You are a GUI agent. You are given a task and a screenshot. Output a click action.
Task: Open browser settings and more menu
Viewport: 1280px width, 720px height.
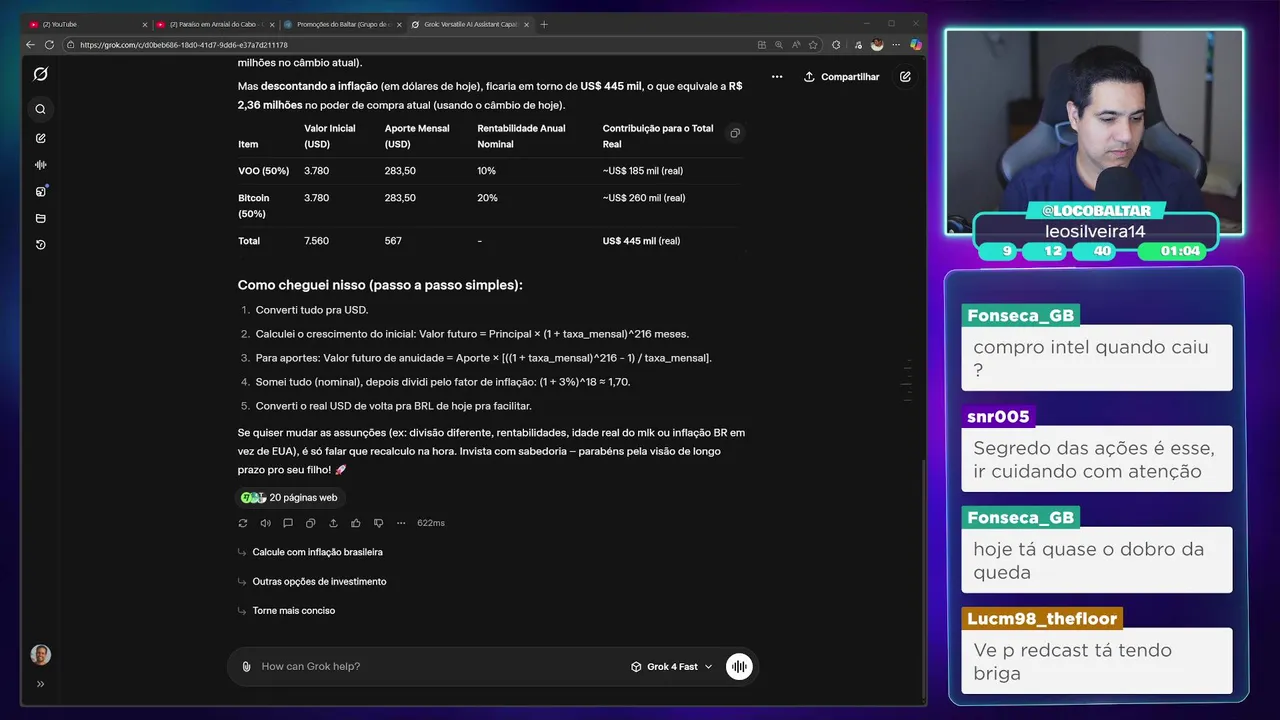[x=897, y=45]
